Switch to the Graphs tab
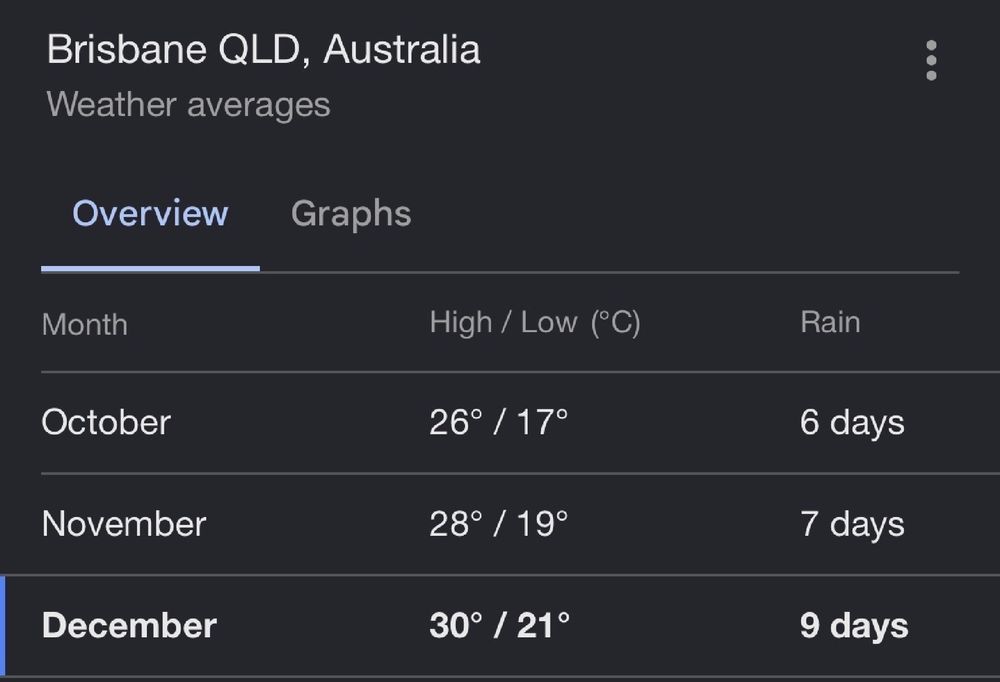This screenshot has height=682, width=1000. 350,213
